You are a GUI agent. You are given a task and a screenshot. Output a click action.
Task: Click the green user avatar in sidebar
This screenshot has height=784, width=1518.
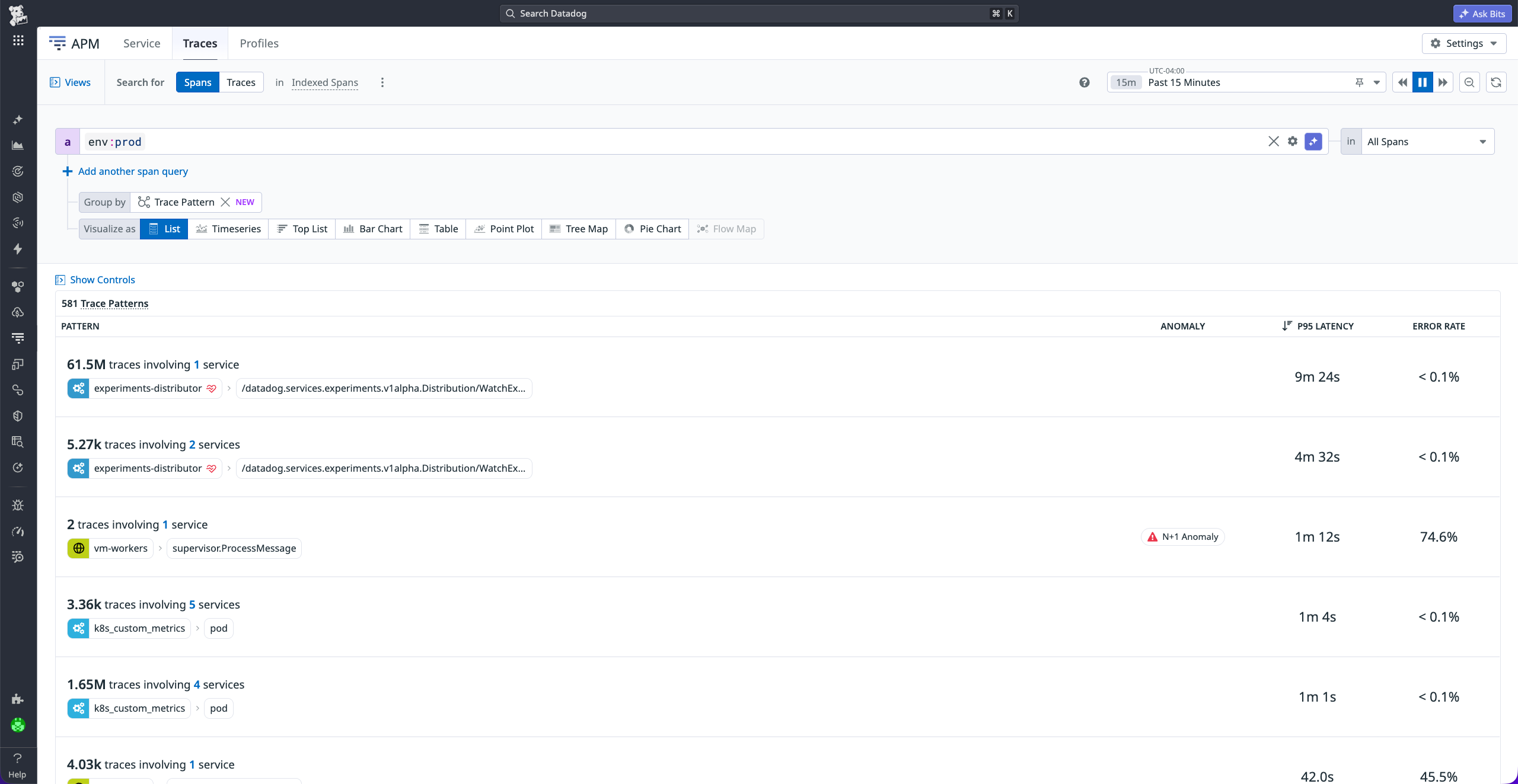point(18,725)
